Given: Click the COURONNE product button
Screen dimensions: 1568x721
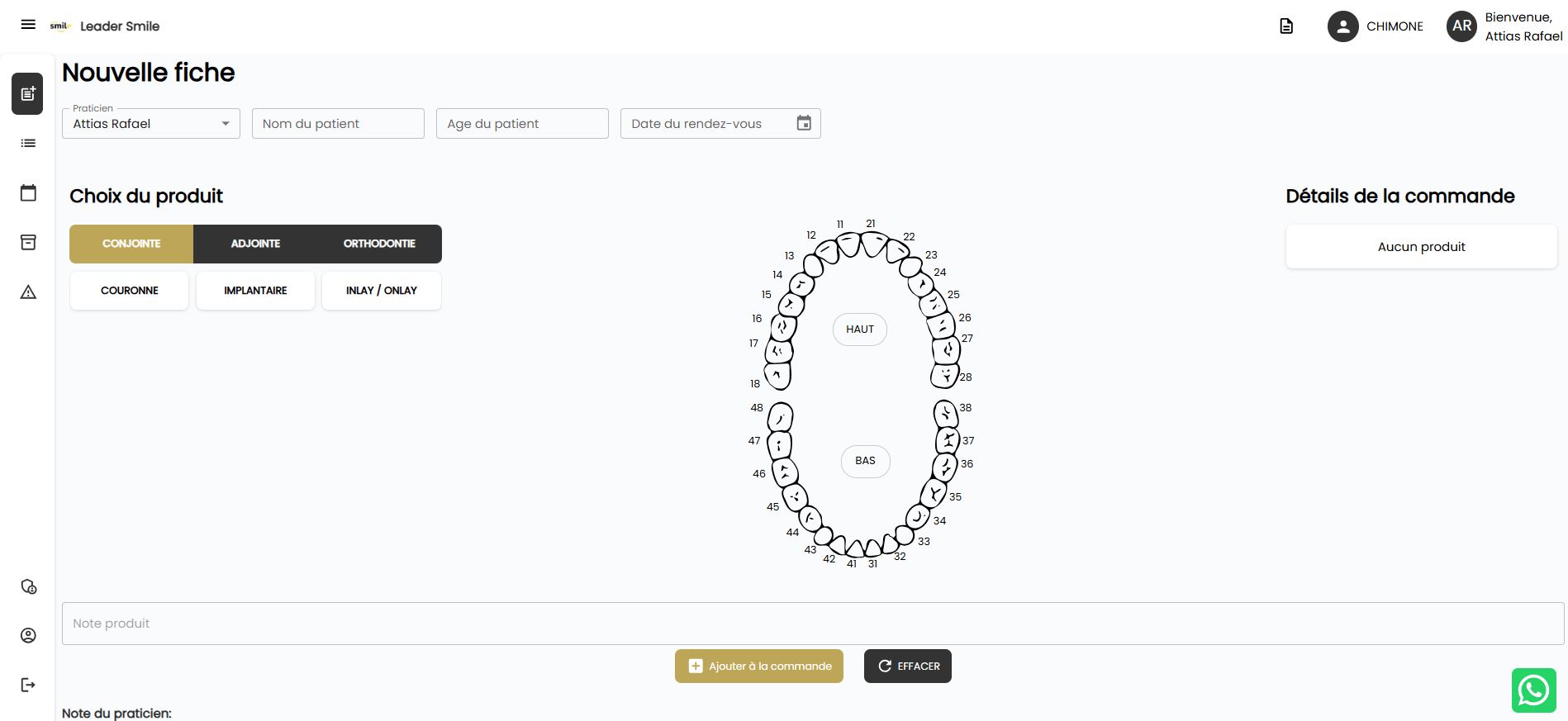Looking at the screenshot, I should click(x=130, y=291).
